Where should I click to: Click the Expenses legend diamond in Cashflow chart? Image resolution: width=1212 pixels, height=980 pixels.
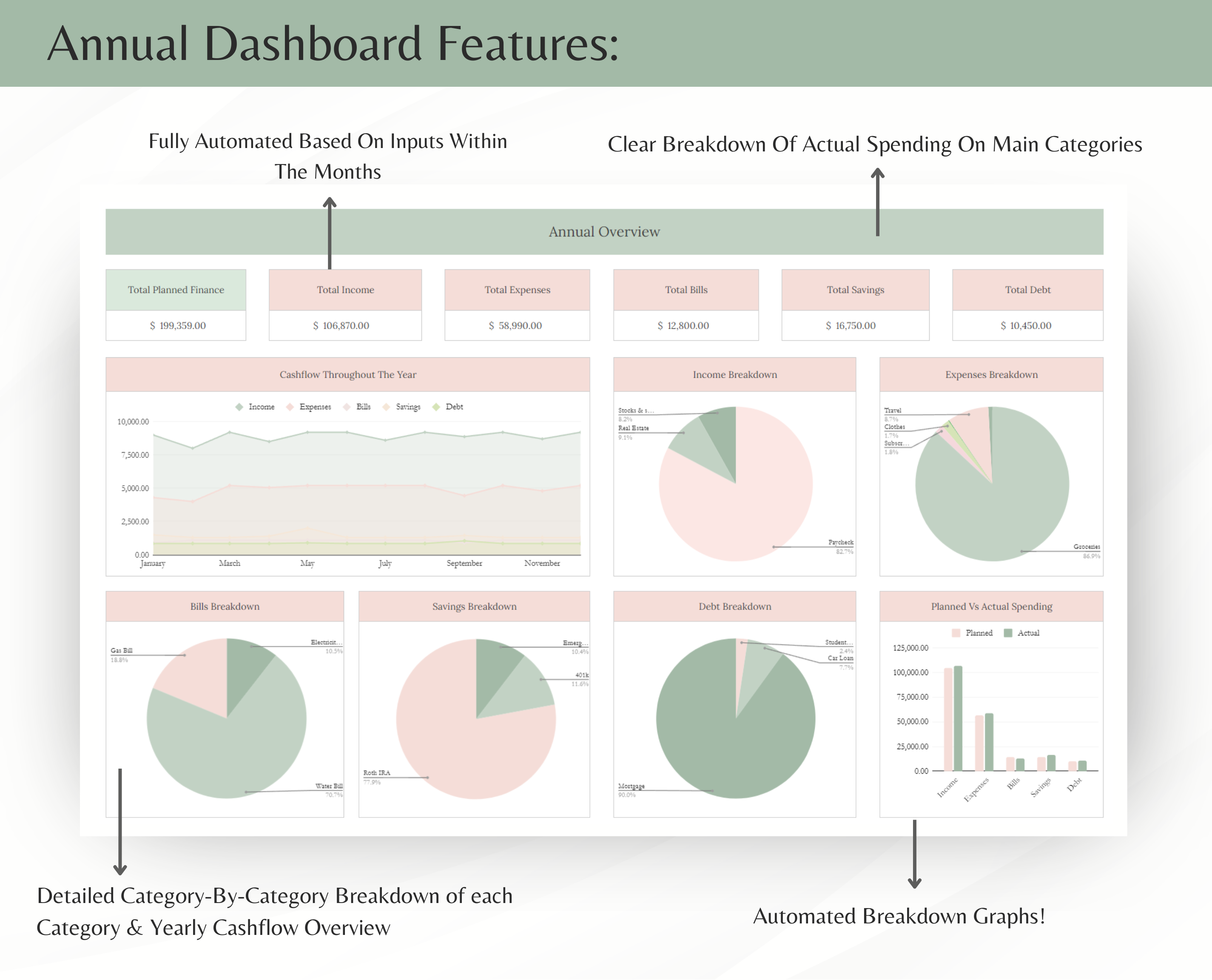click(x=290, y=407)
